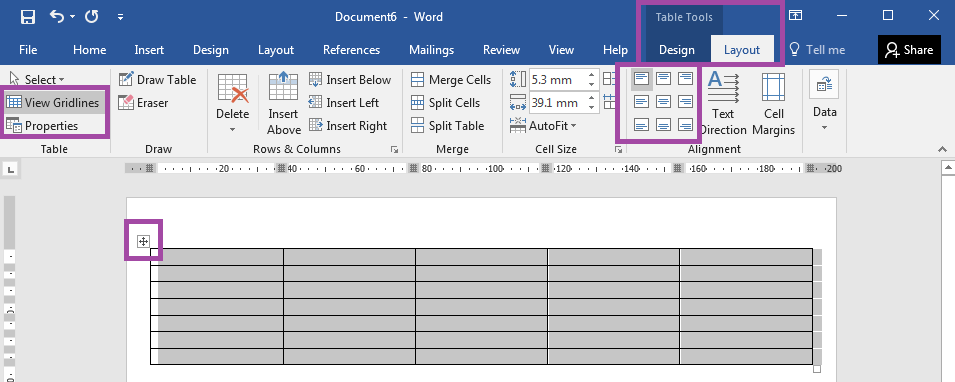The height and width of the screenshot is (382, 955).
Task: Open table Properties
Action: coord(43,126)
